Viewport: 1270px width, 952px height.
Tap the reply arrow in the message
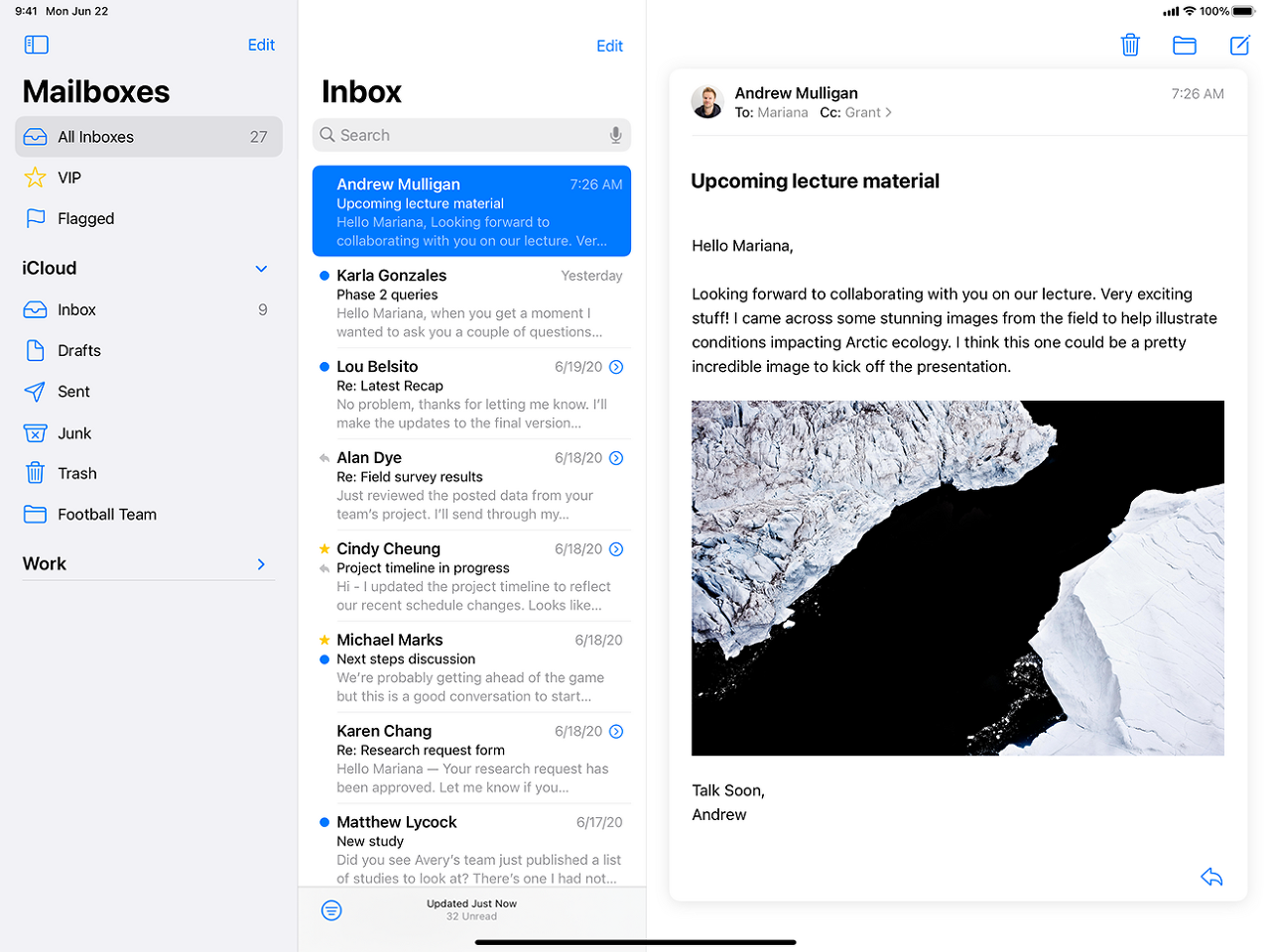coord(1211,877)
